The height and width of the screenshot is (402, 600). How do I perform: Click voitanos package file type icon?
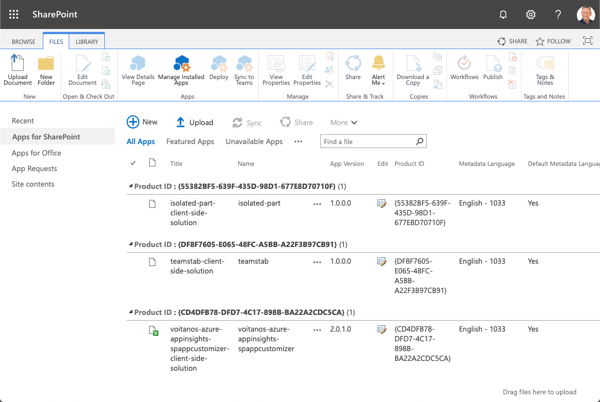click(153, 331)
